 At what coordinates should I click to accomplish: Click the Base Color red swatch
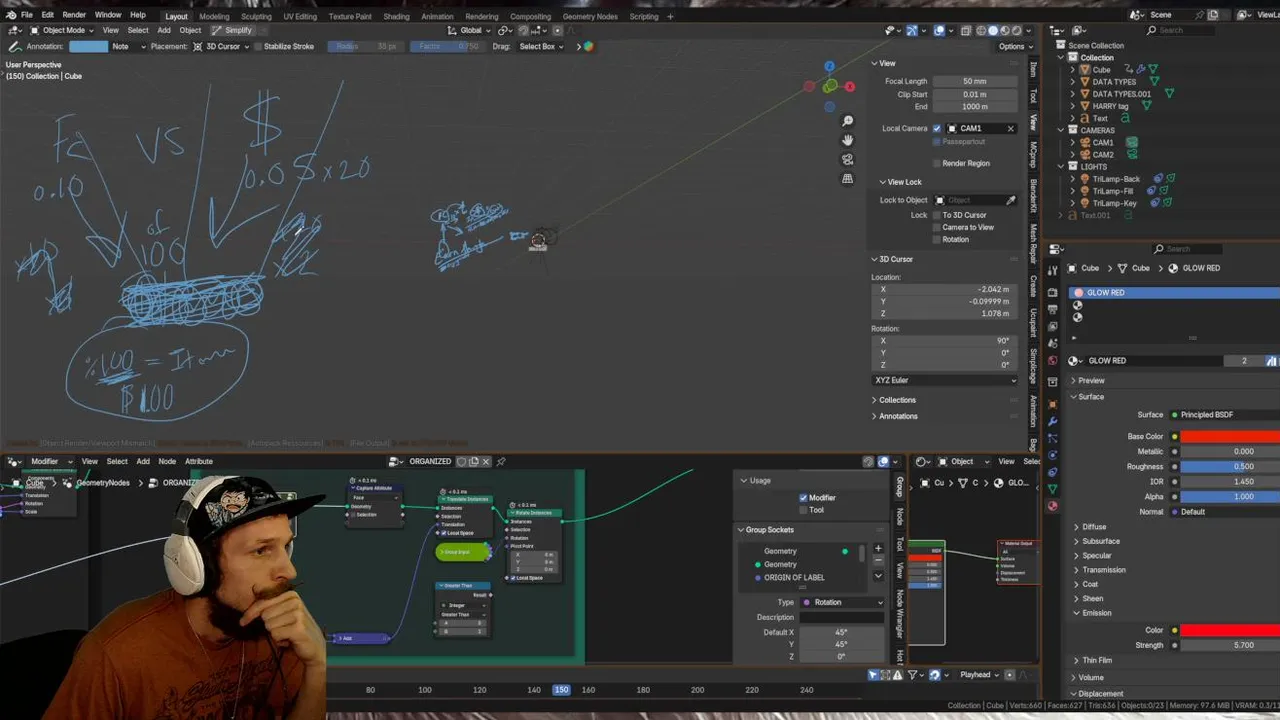click(1230, 436)
